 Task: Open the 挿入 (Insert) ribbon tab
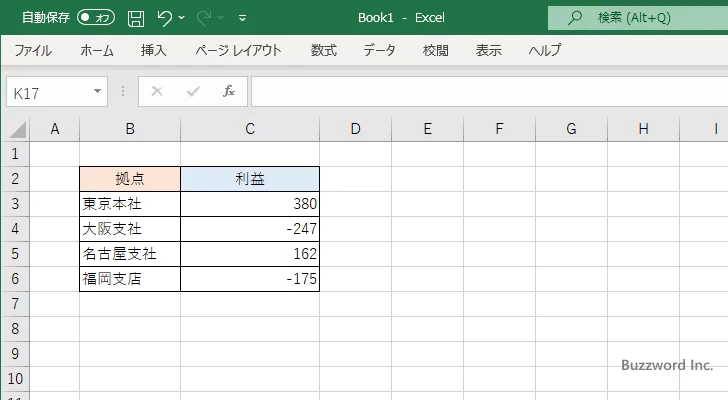153,50
